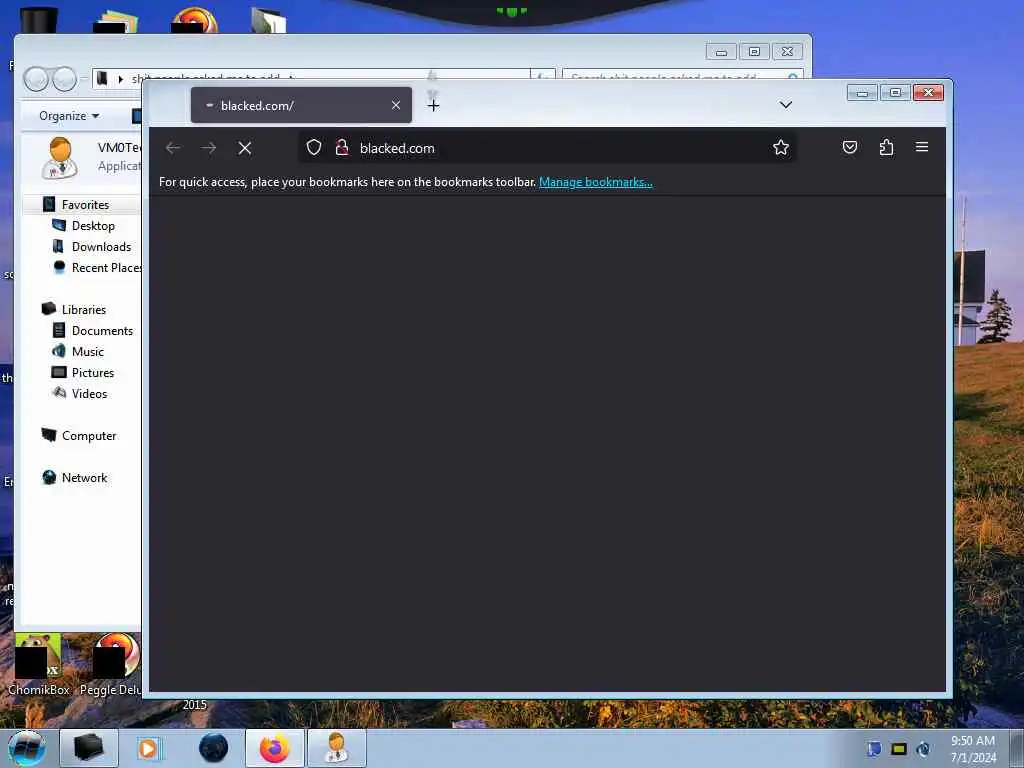Expand the List all tabs chevron
The height and width of the screenshot is (768, 1024).
pyautogui.click(x=786, y=104)
